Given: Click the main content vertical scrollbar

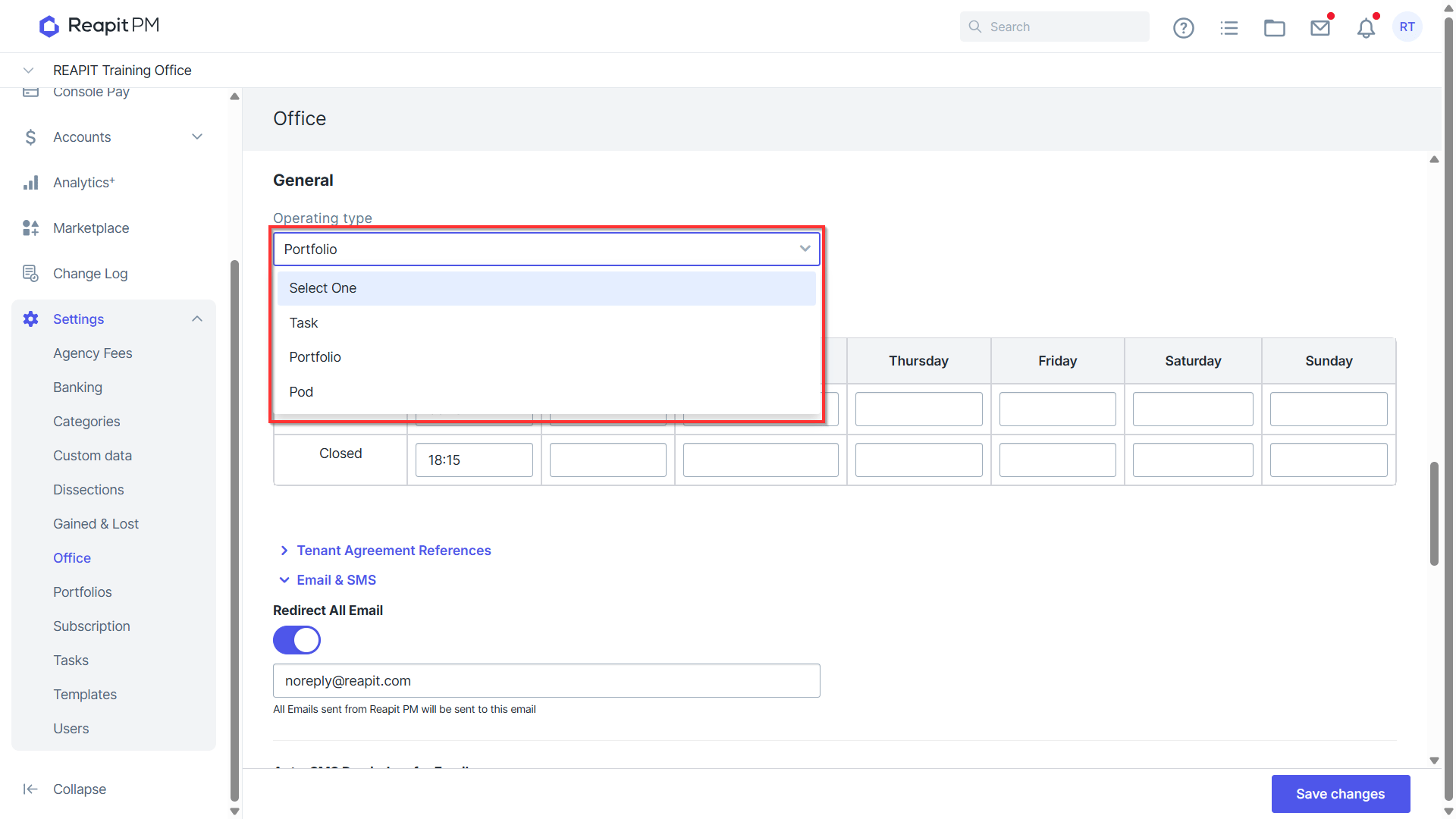Looking at the screenshot, I should pyautogui.click(x=1433, y=513).
